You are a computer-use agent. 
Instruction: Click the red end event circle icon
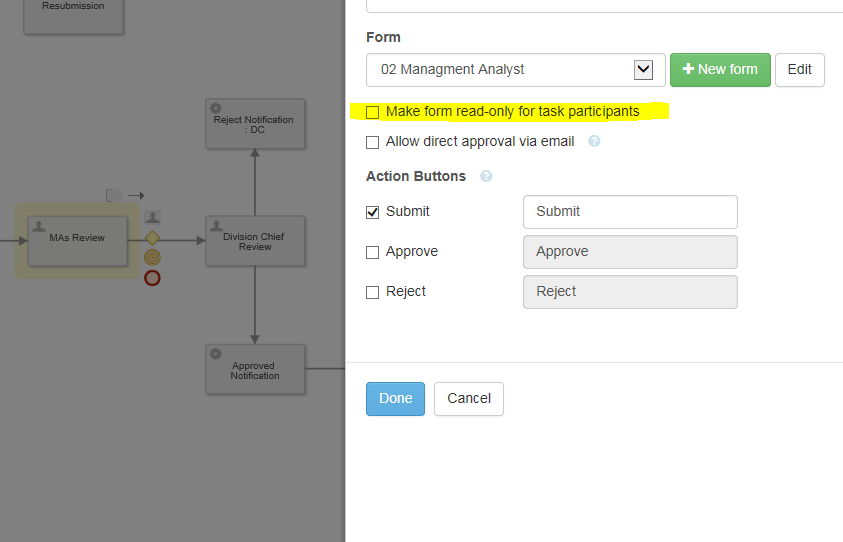(152, 277)
